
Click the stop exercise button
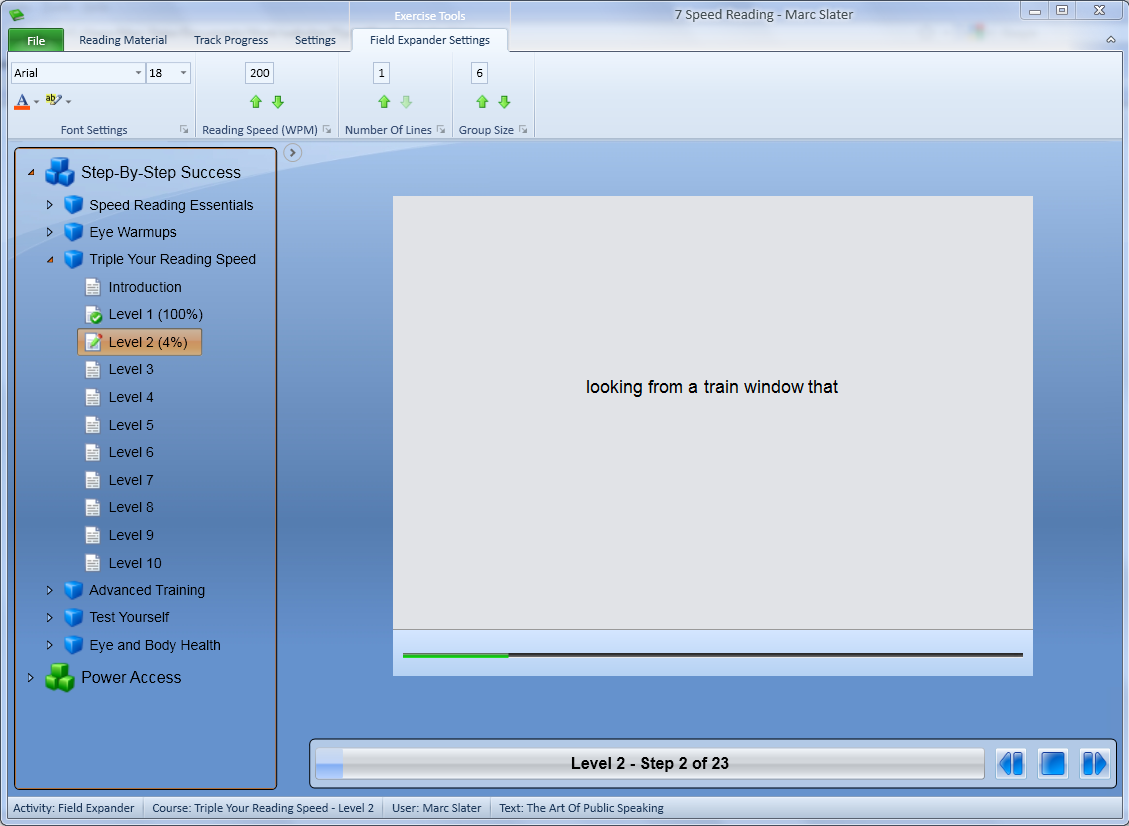pos(1053,764)
